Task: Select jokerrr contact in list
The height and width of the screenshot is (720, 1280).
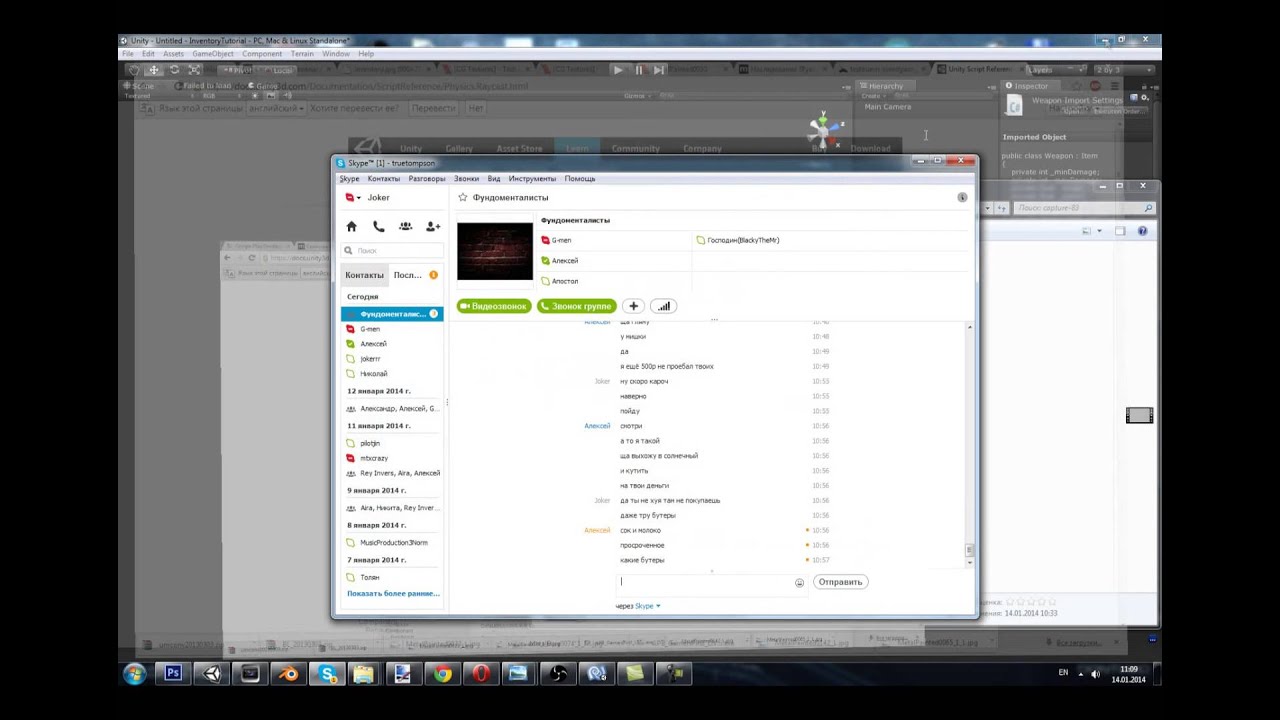Action: (x=392, y=359)
